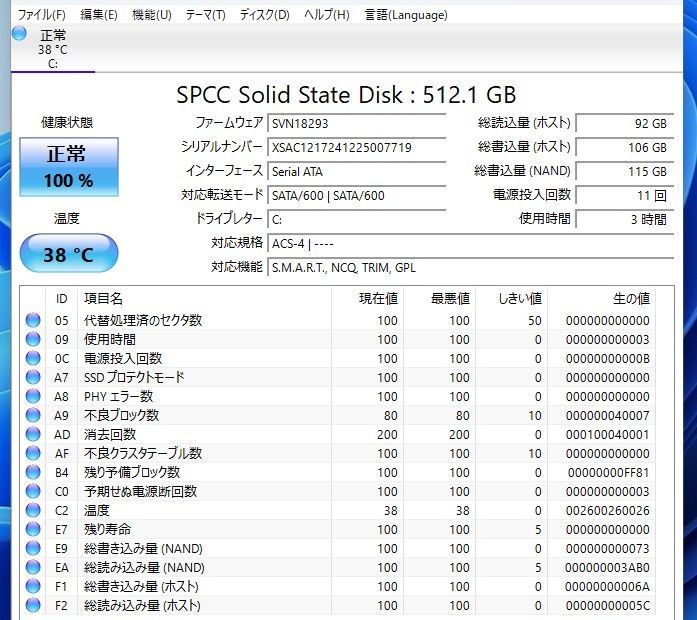The height and width of the screenshot is (620, 697).
Task: Click status icon of row C0 予期せぬ電源断回数
Action: [33, 491]
